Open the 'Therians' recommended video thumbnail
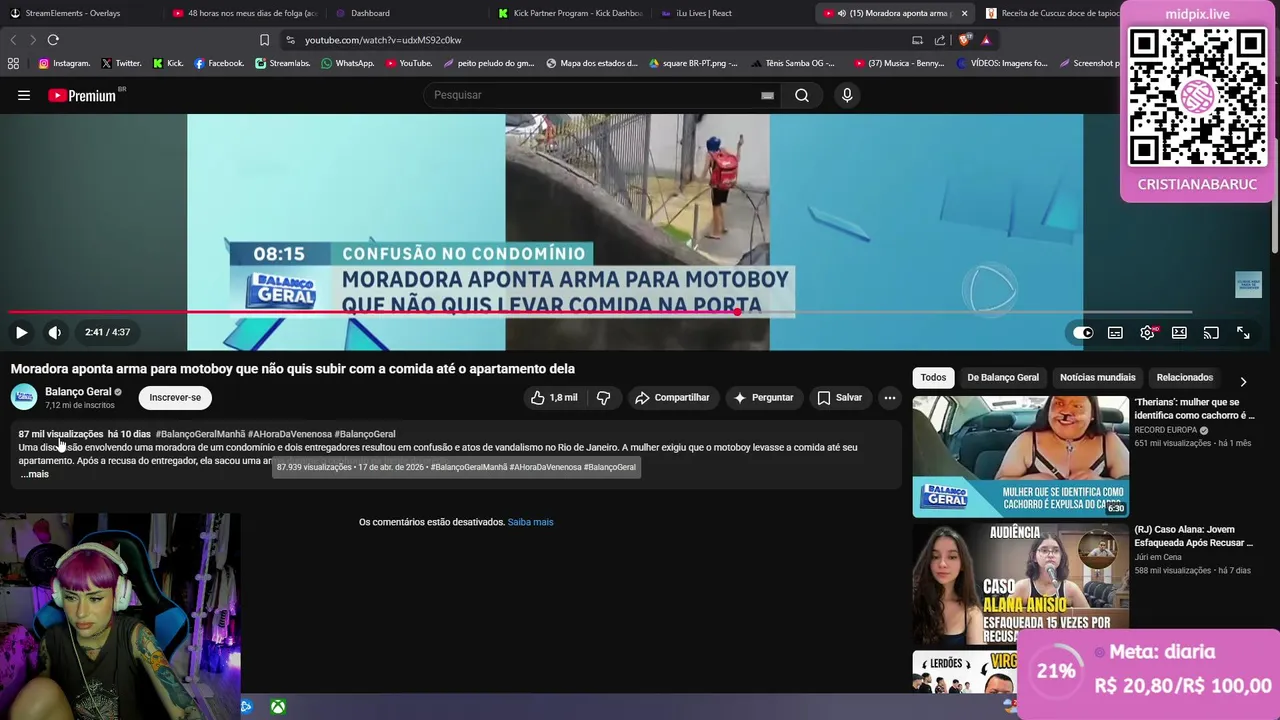Screen dimensions: 1280x720 click(x=1020, y=457)
